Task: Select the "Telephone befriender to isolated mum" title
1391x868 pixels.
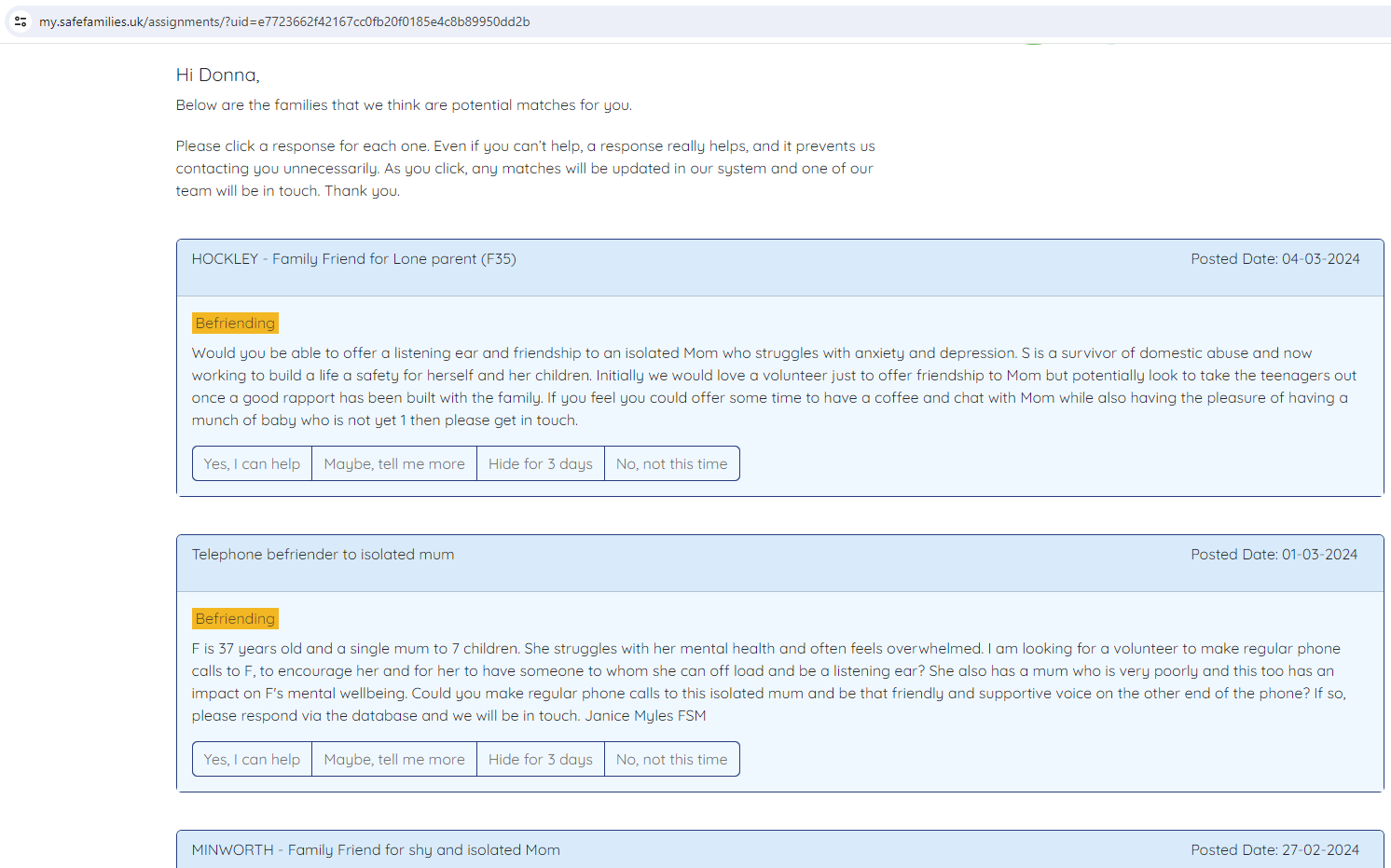Action: tap(323, 555)
